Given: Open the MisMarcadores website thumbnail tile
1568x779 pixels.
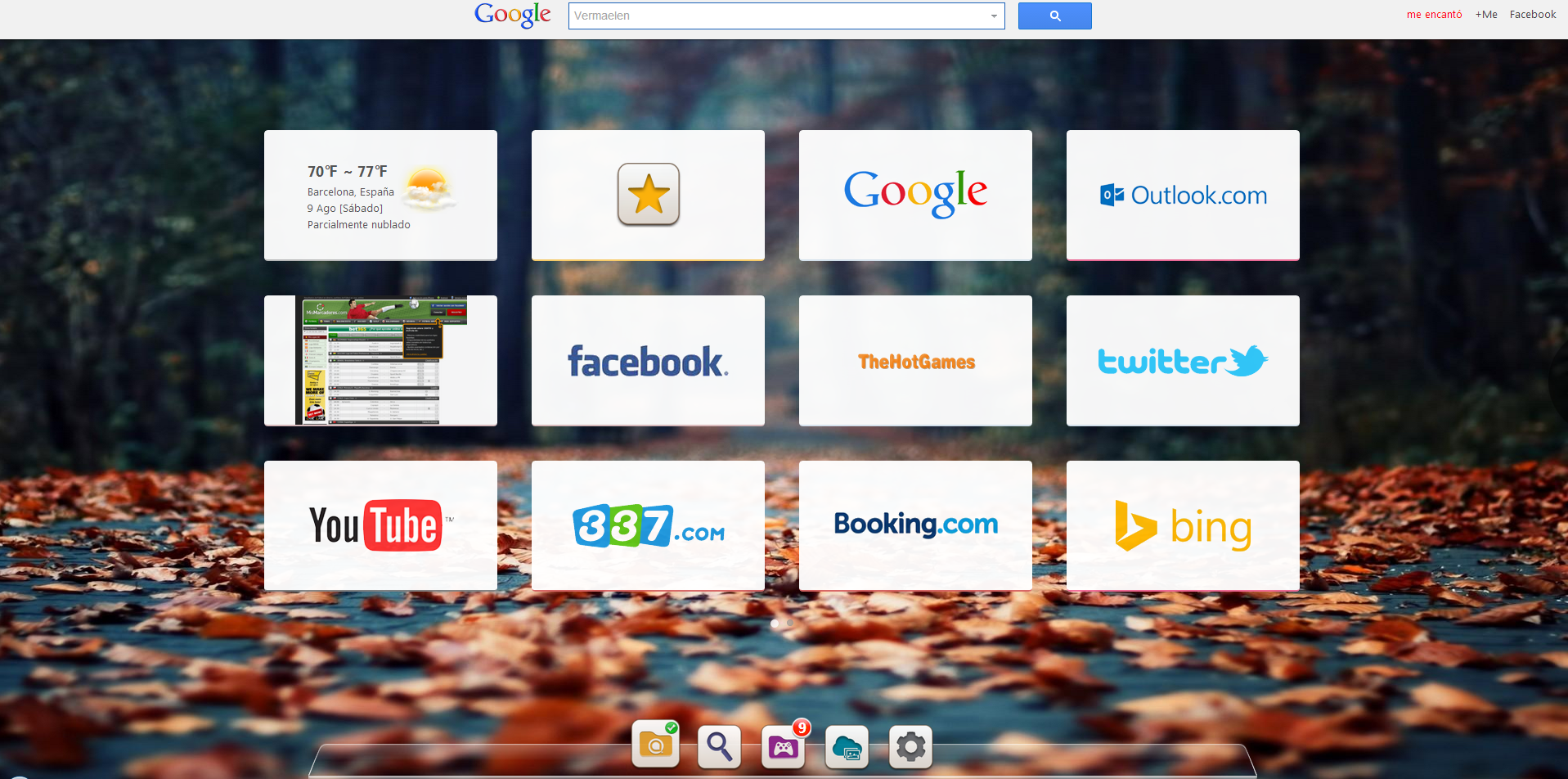Looking at the screenshot, I should [380, 361].
